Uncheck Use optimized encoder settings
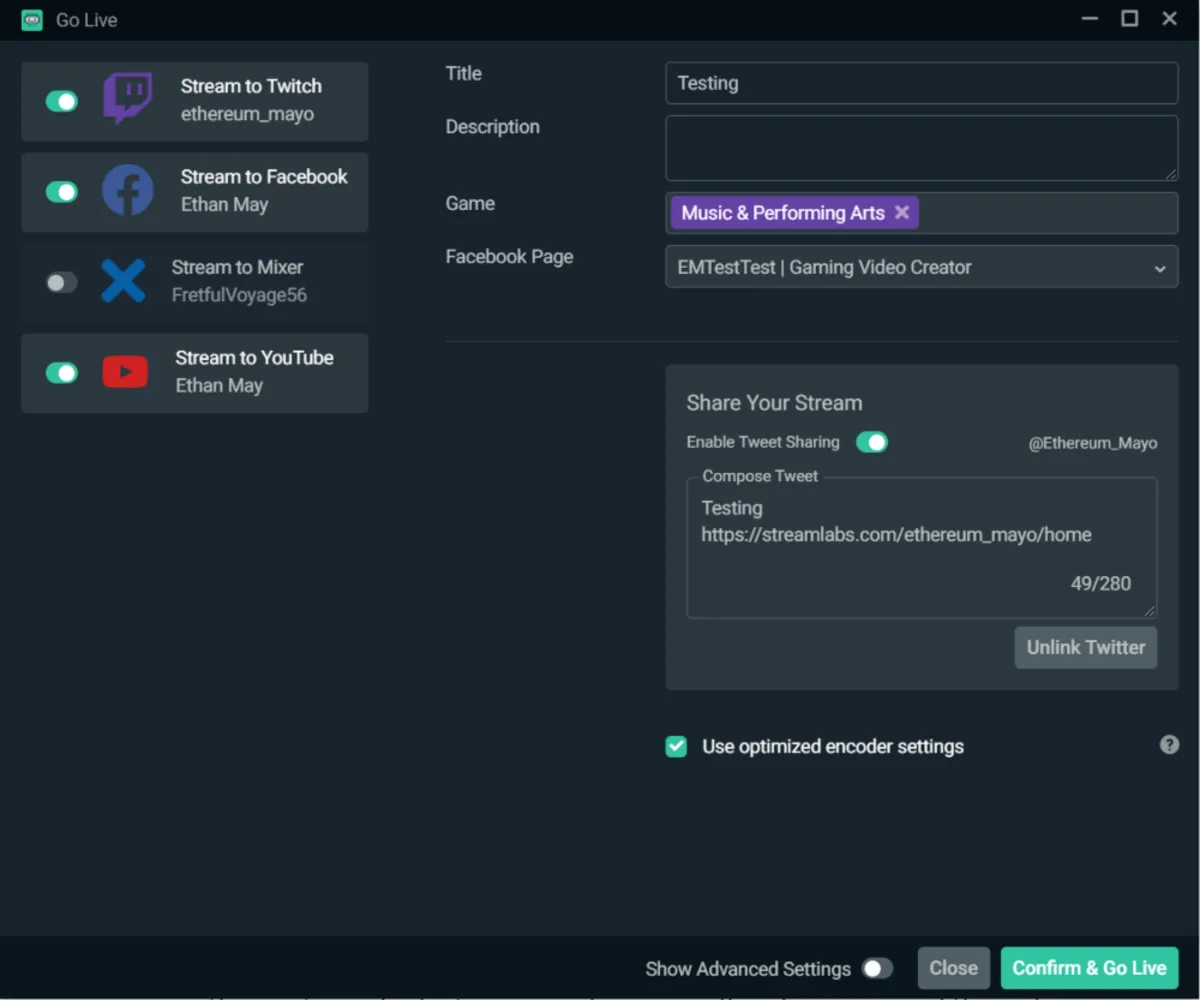This screenshot has height=1000, width=1200. [x=677, y=747]
